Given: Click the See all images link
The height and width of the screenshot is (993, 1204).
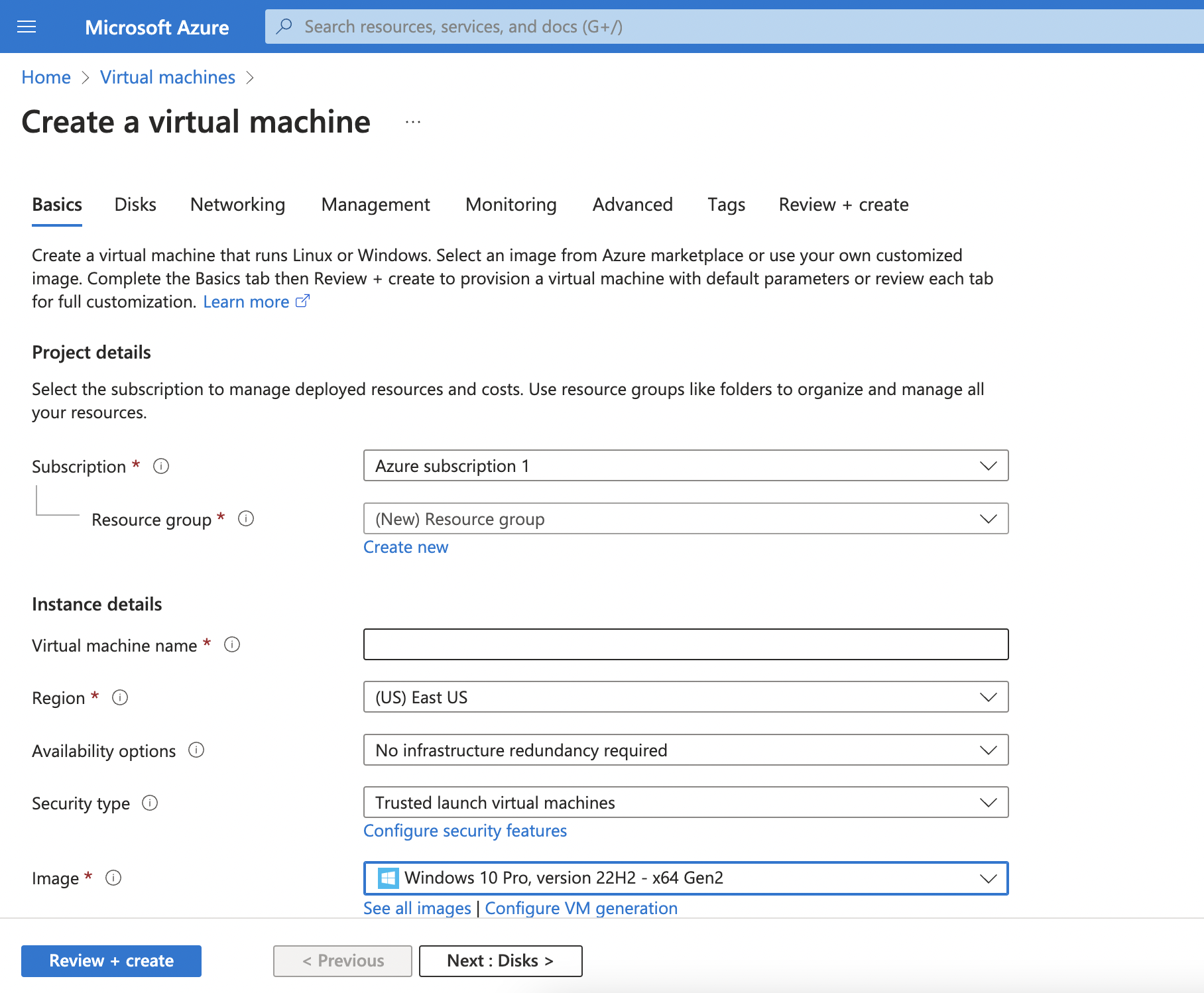Looking at the screenshot, I should pyautogui.click(x=416, y=907).
